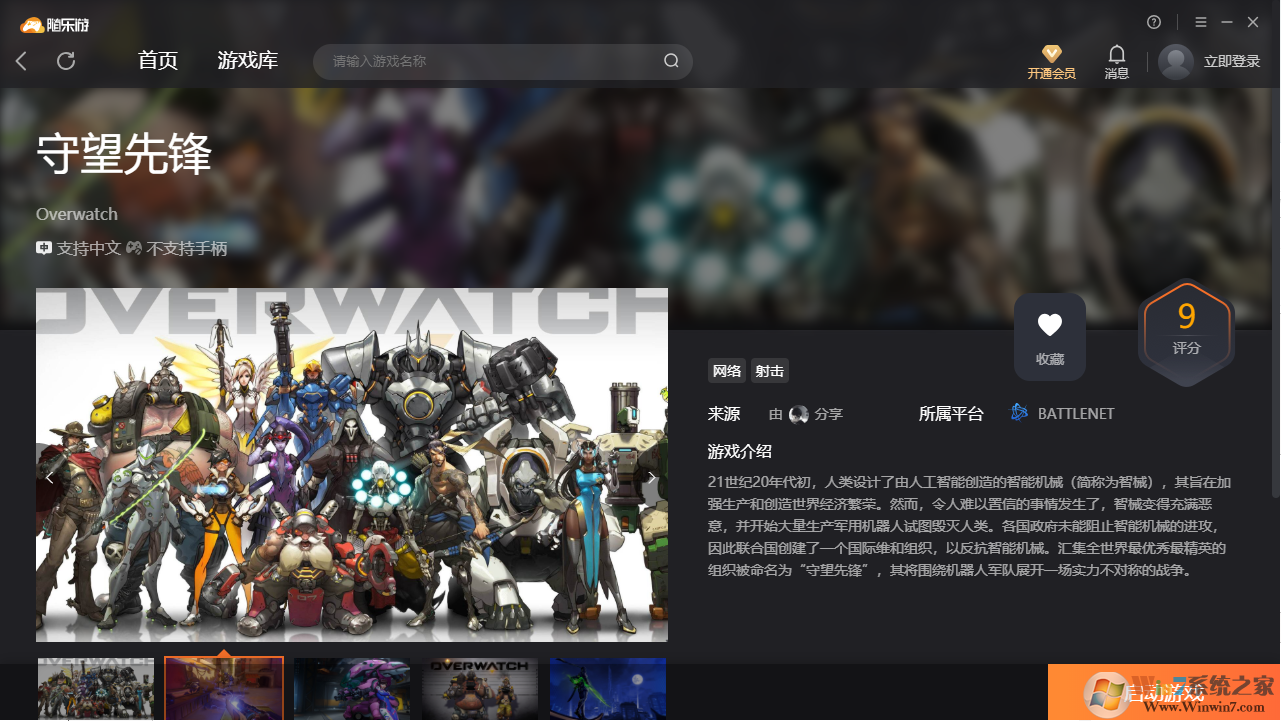Click the left carousel arrow
The width and height of the screenshot is (1281, 721).
coord(49,477)
